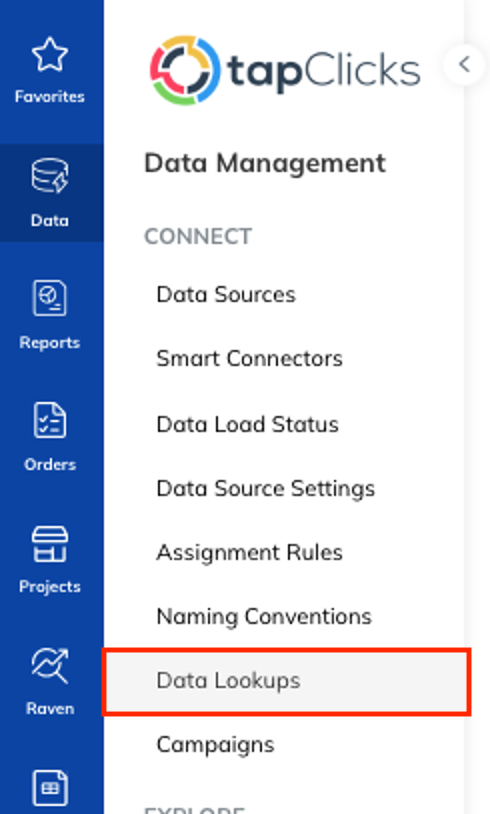
Task: Click the Data Management heading
Action: click(x=265, y=164)
